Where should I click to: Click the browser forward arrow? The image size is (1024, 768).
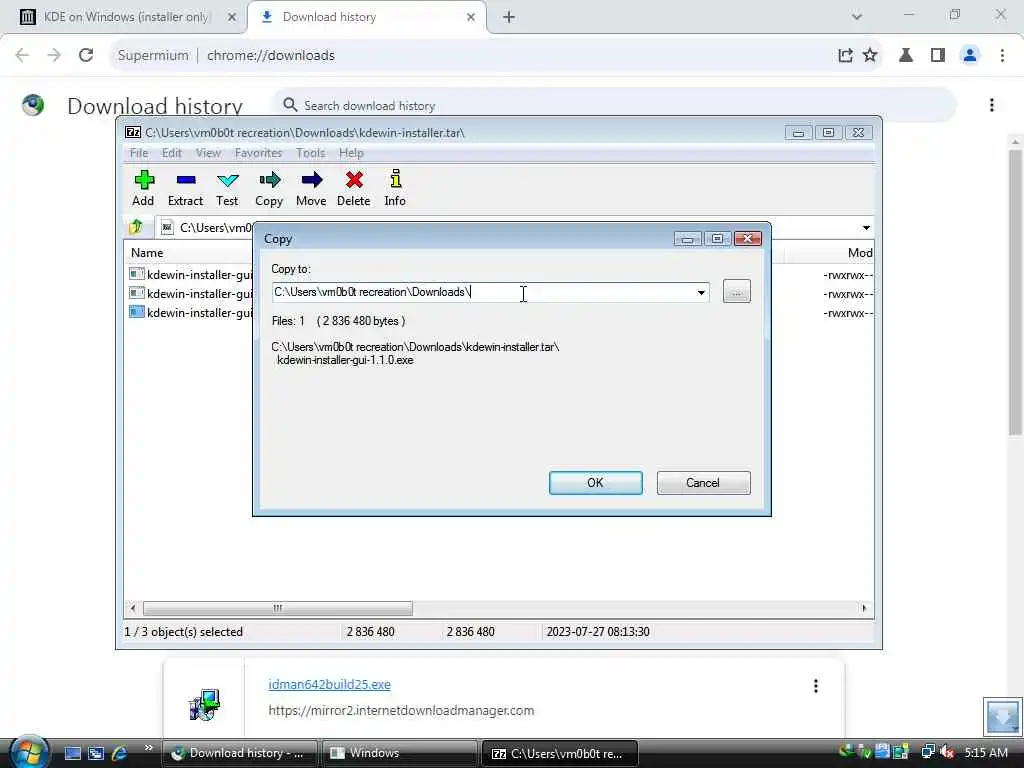[x=54, y=55]
